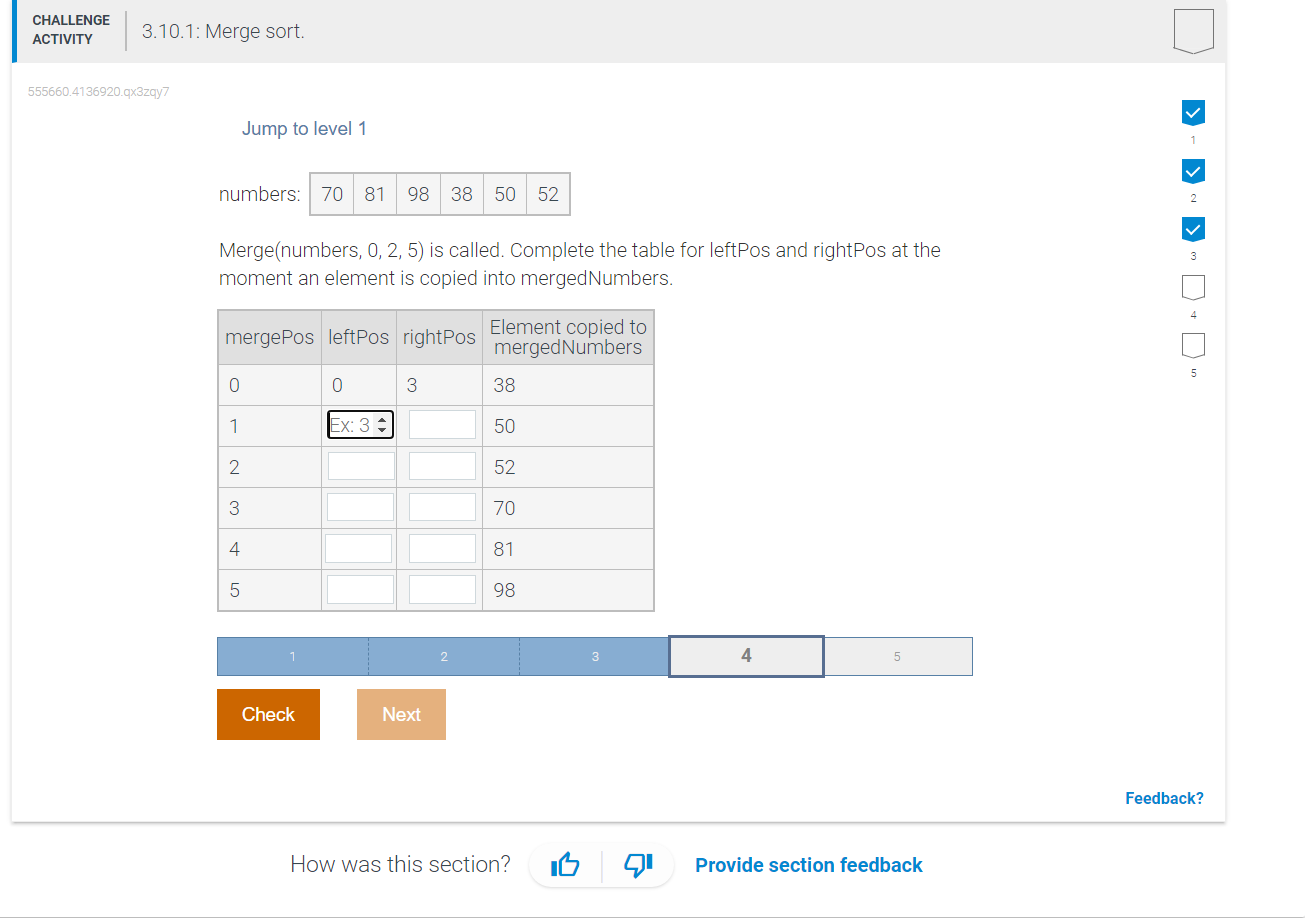Click numbers array cell 50
The image size is (1305, 918).
(505, 194)
